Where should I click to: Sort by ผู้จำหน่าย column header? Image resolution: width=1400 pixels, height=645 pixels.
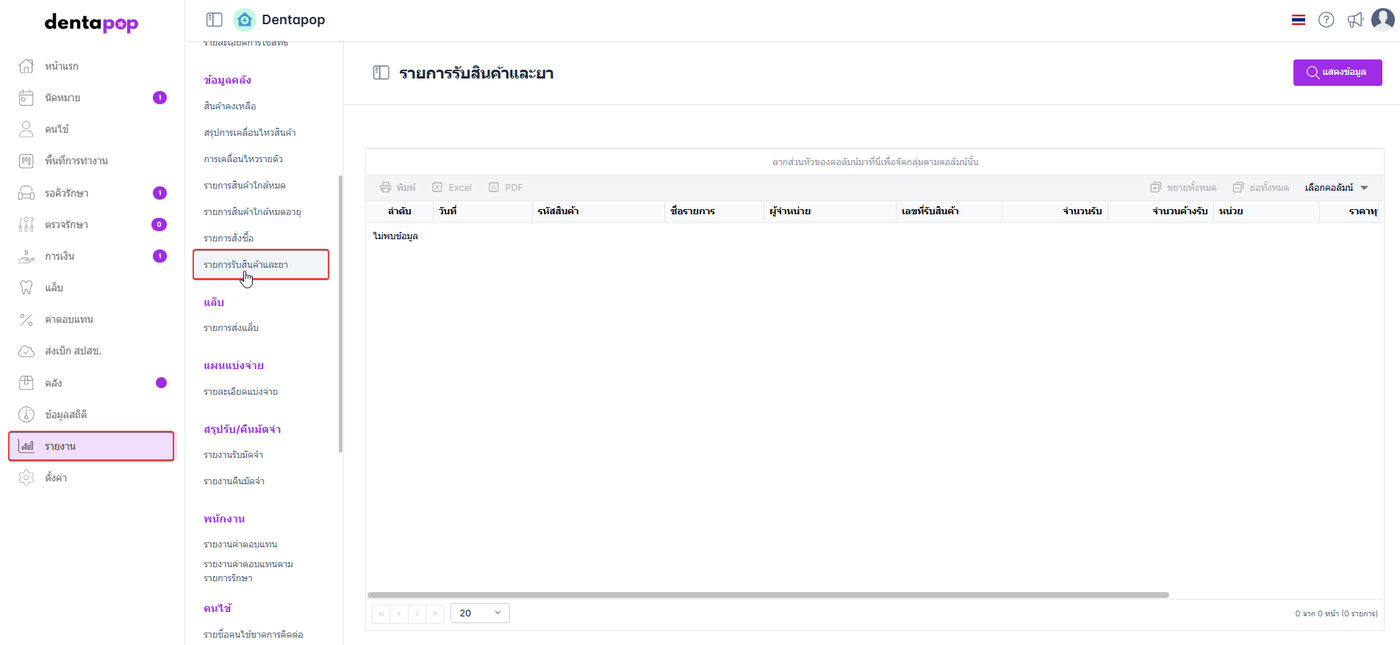click(x=829, y=212)
